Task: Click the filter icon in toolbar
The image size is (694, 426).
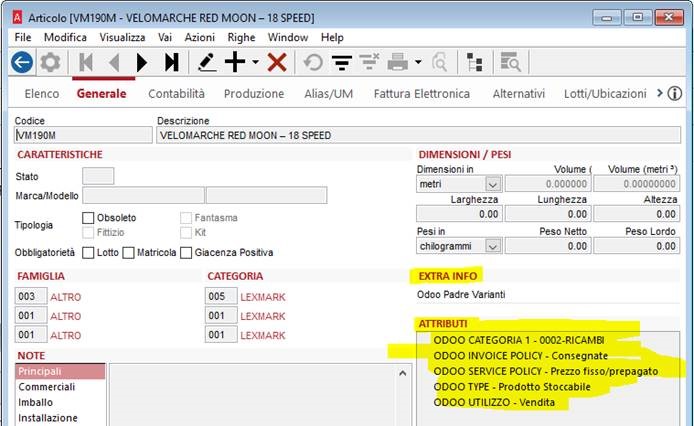Action: coord(343,62)
